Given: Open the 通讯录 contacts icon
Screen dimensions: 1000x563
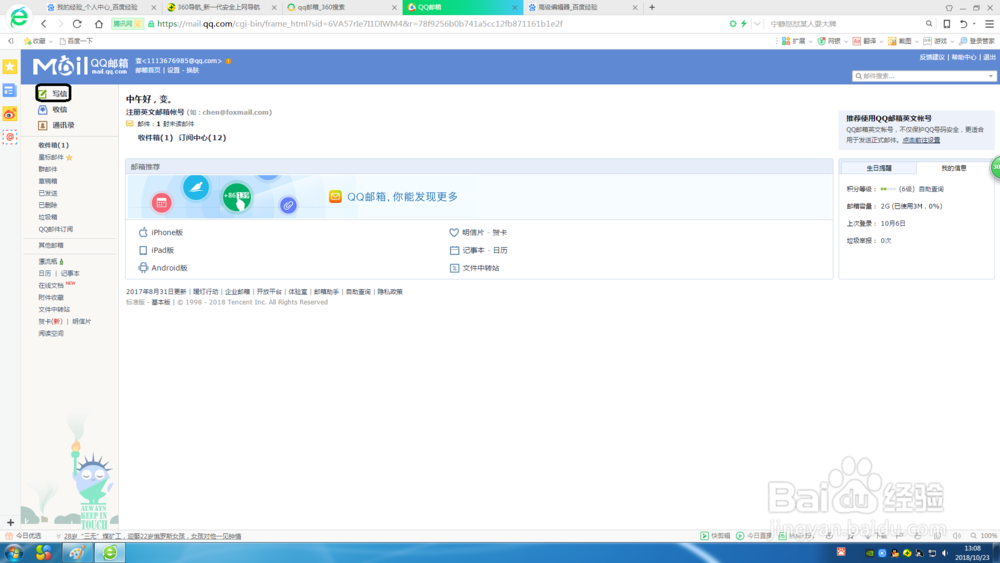Looking at the screenshot, I should 43,126.
